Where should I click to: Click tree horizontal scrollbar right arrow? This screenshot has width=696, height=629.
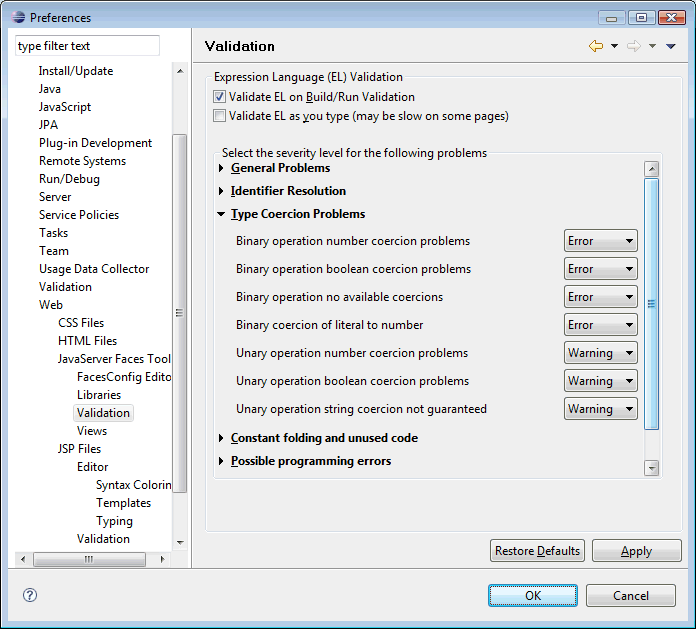point(162,559)
